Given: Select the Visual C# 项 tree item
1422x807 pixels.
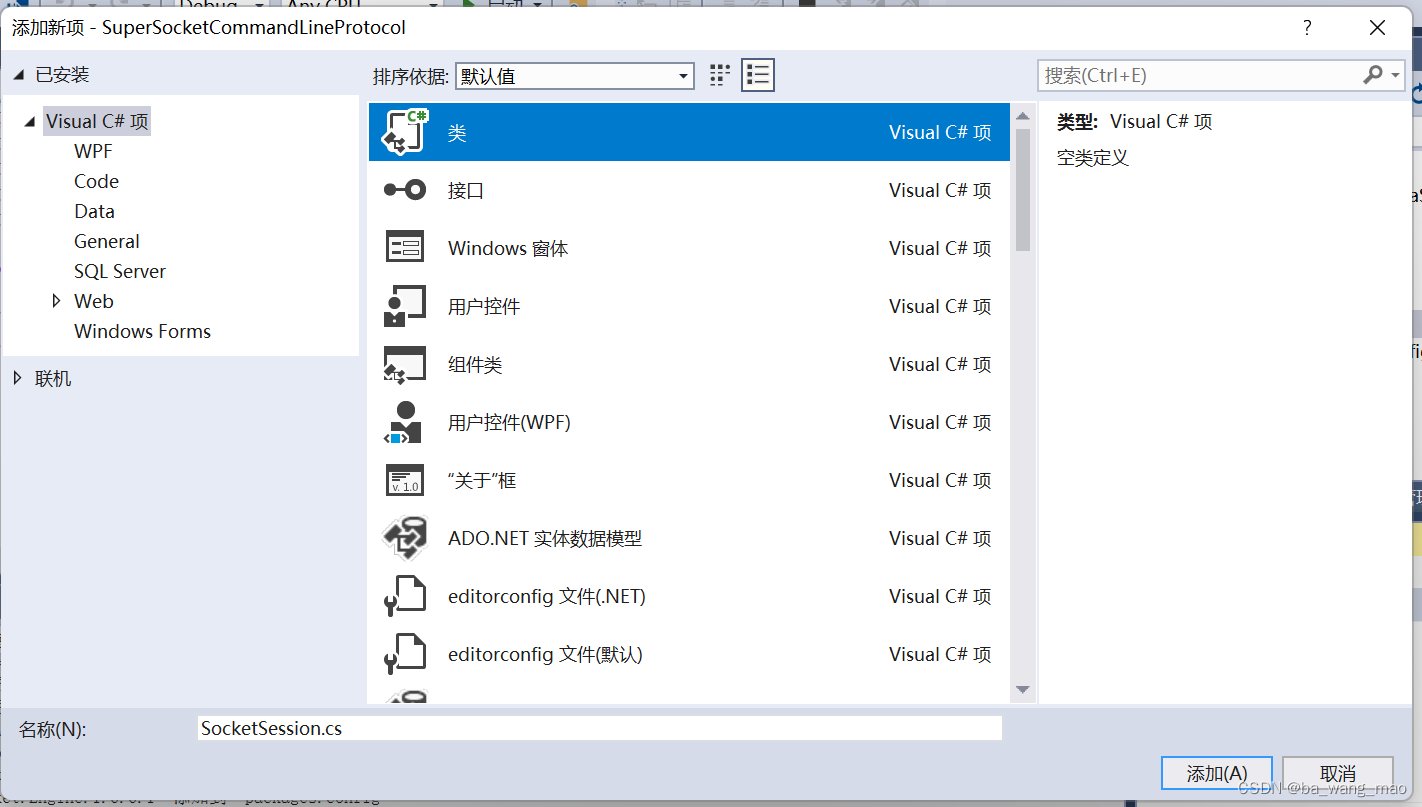Looking at the screenshot, I should 97,121.
